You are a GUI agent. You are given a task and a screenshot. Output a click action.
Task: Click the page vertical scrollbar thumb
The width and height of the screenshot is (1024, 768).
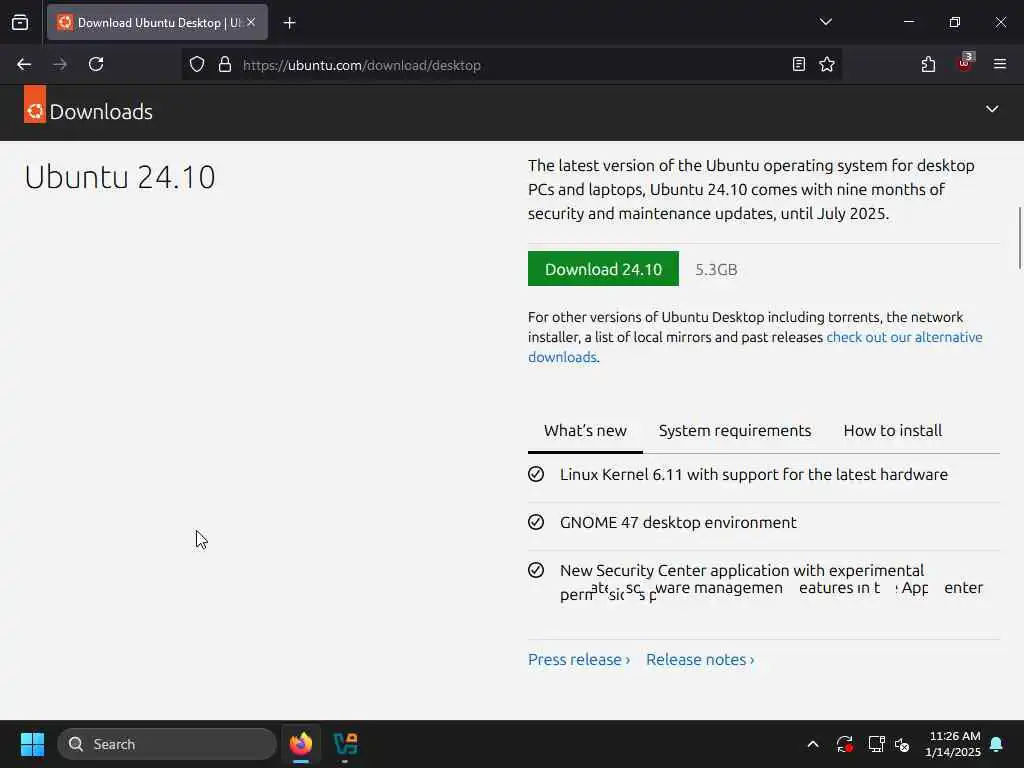click(x=1019, y=238)
